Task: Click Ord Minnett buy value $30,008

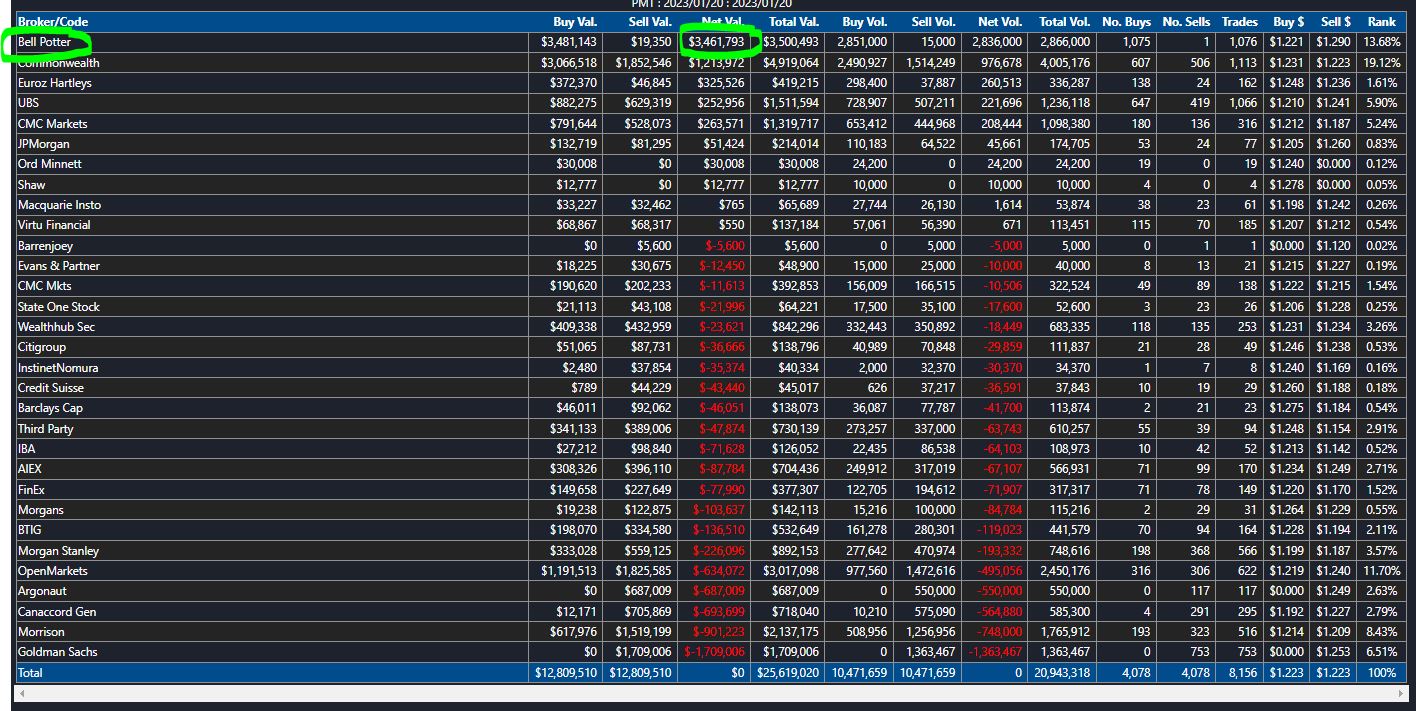Action: pos(576,164)
